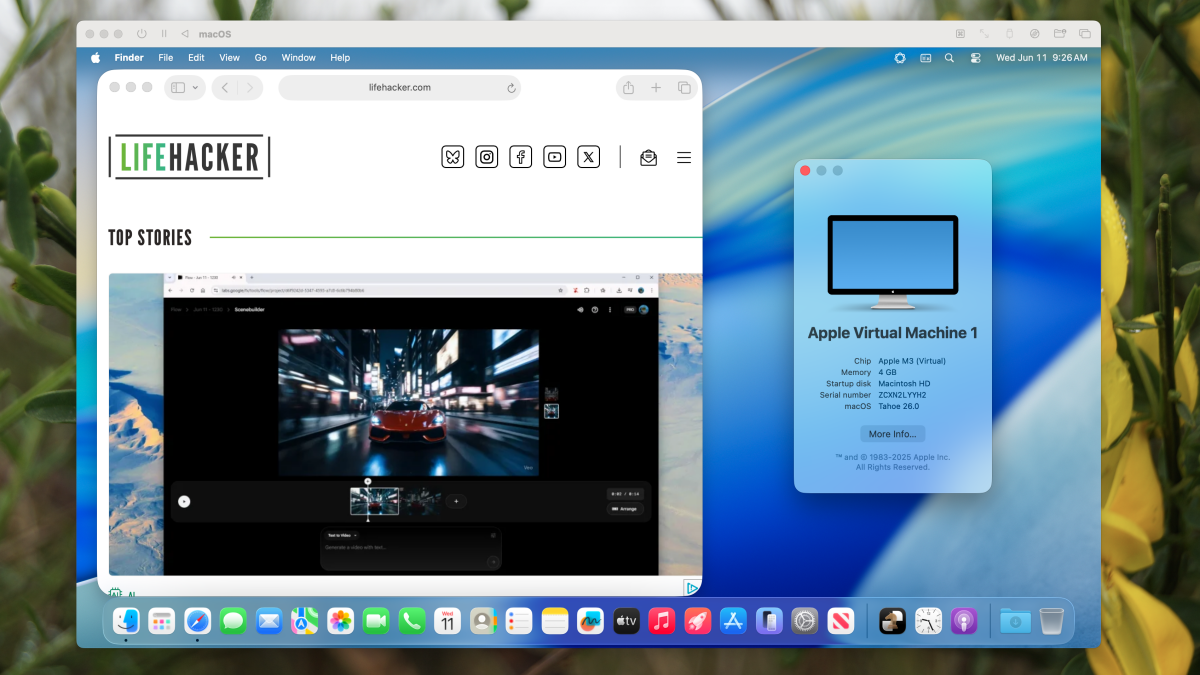Open Safari from the Dock
The width and height of the screenshot is (1200, 675).
197,621
